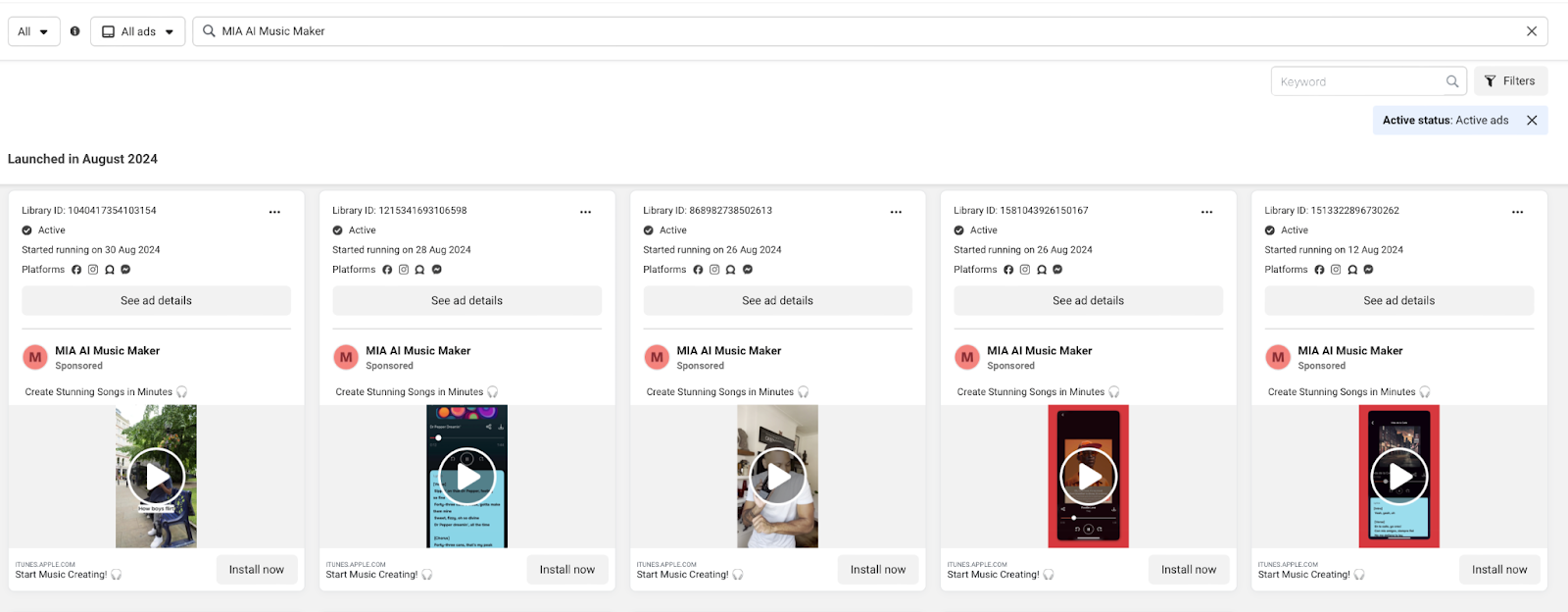
Task: Open options menu for ad 1040417354103154
Action: click(x=274, y=212)
